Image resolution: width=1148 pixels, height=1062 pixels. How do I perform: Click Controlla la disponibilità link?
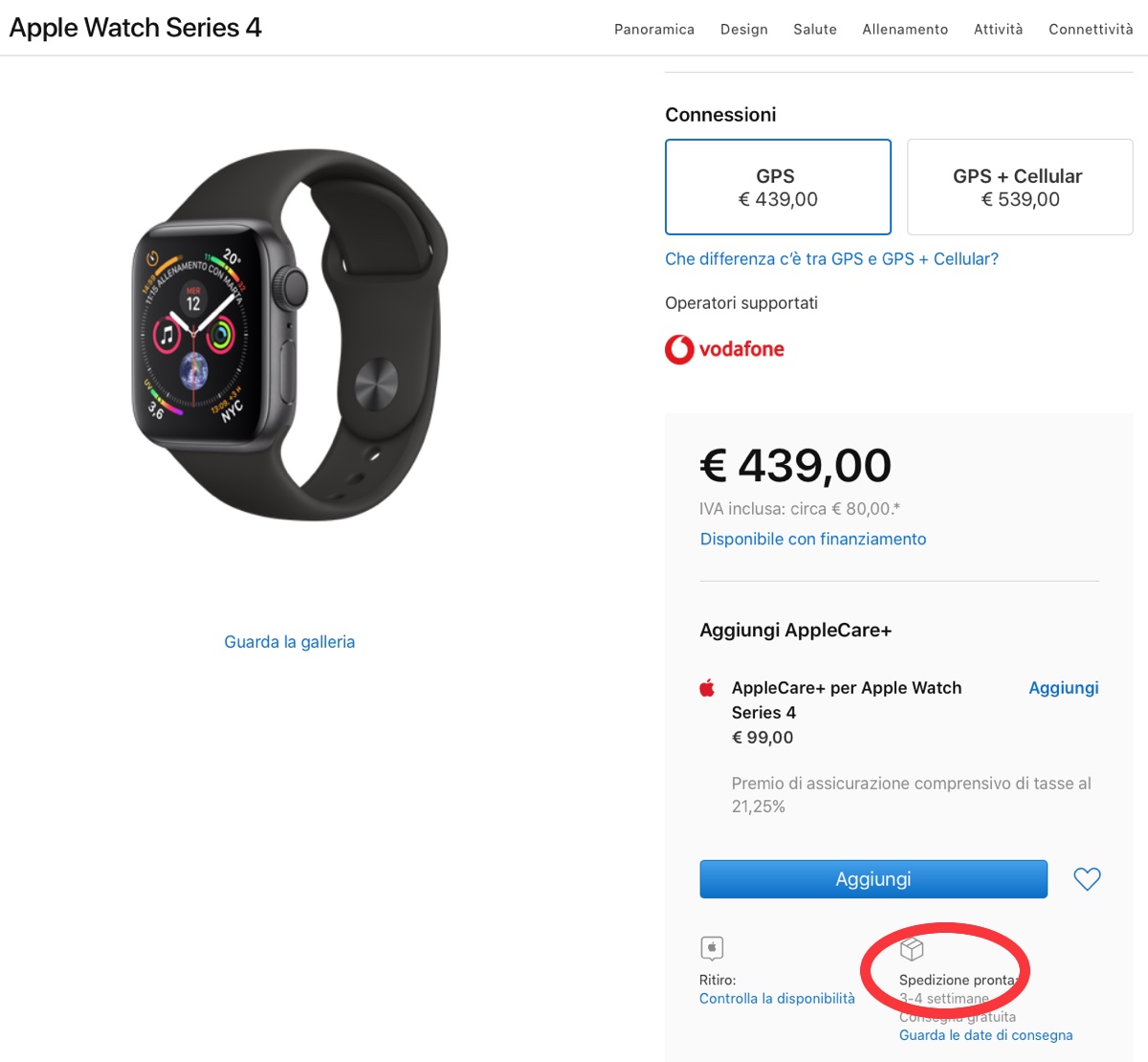tap(777, 999)
